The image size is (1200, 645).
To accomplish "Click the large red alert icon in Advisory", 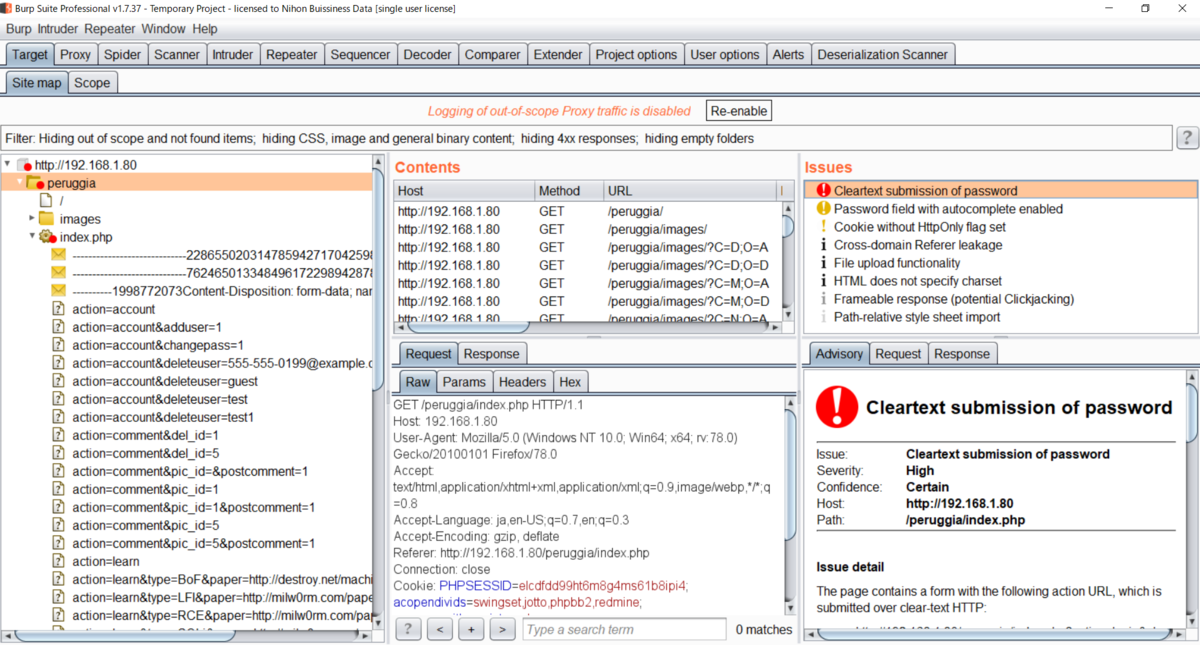I will tap(837, 407).
